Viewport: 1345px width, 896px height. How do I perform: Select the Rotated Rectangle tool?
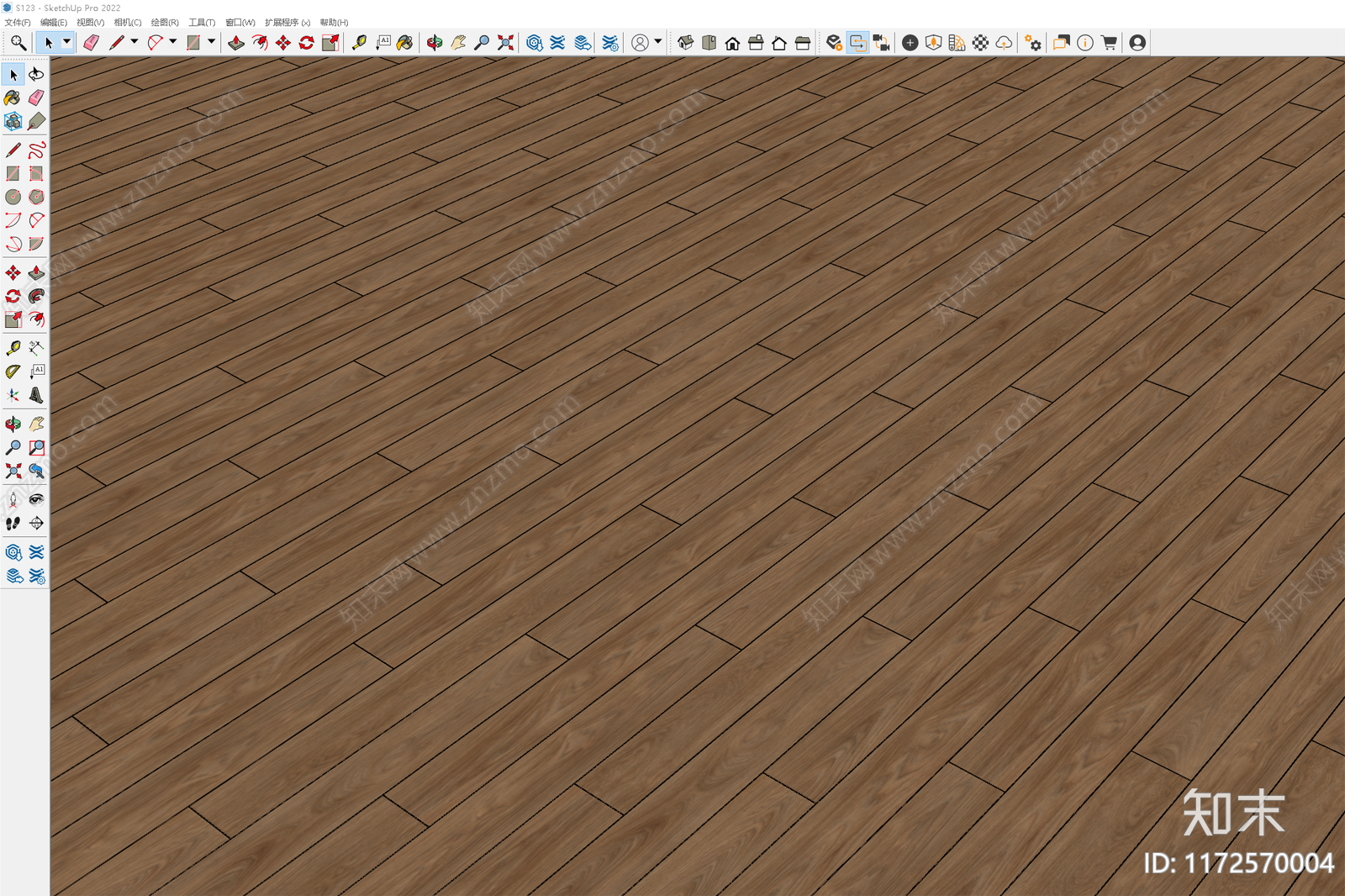tap(36, 174)
